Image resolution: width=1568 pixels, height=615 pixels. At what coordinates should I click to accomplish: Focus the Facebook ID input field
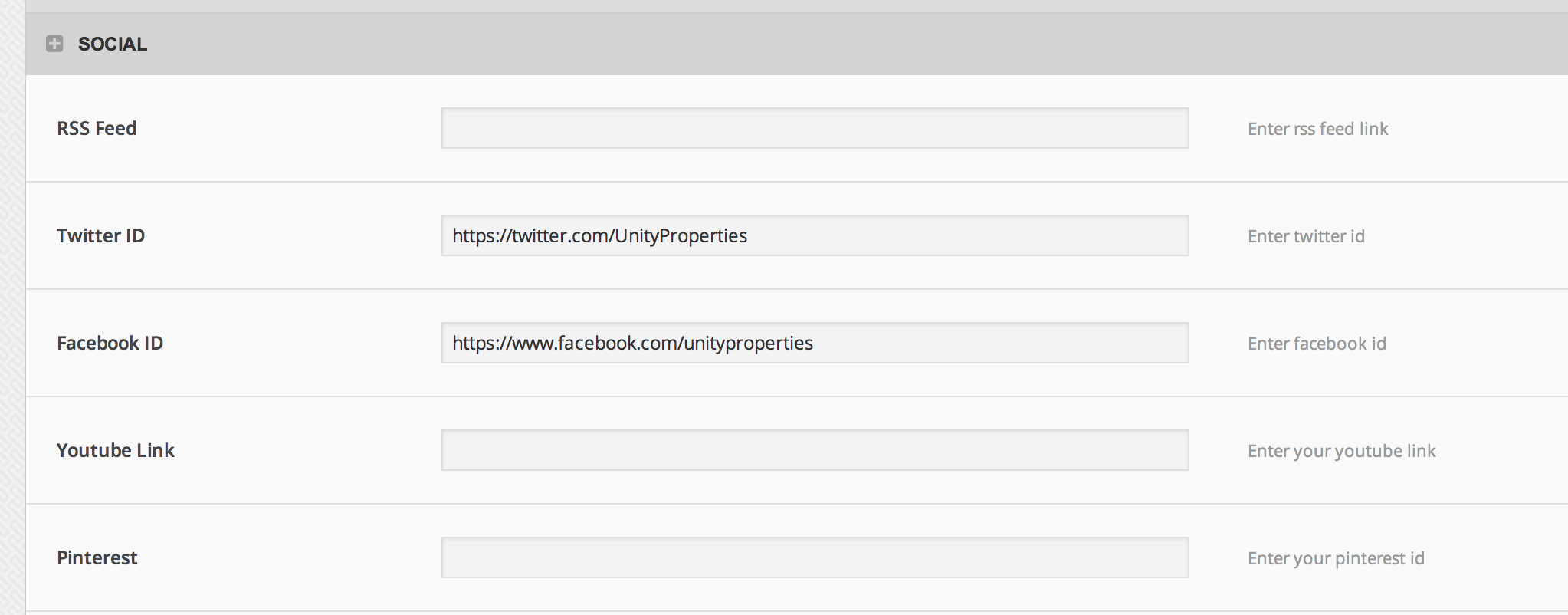815,343
